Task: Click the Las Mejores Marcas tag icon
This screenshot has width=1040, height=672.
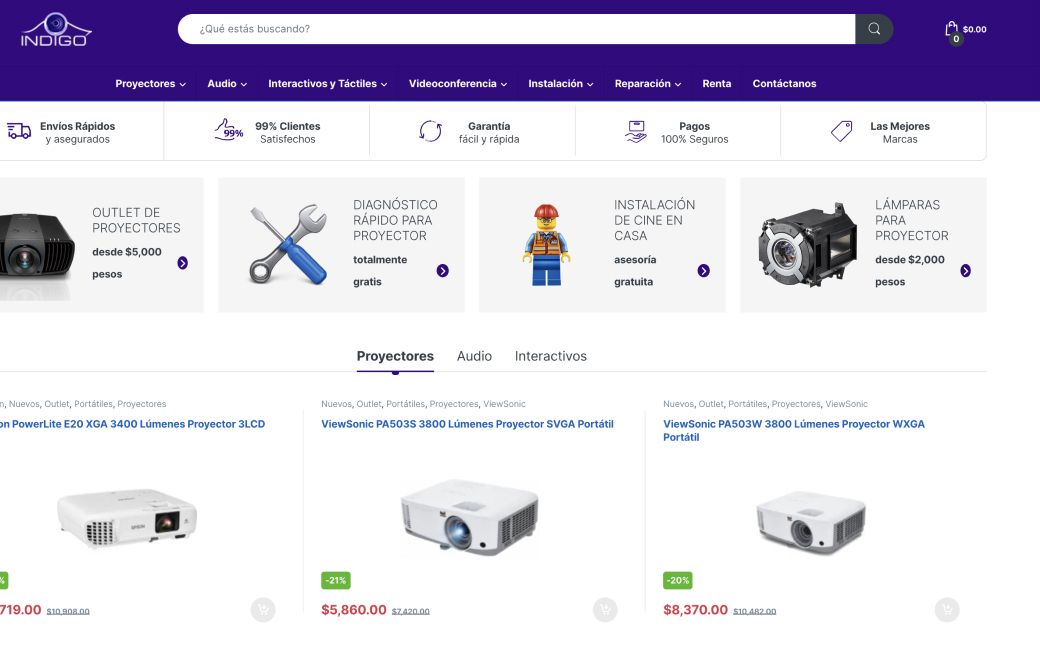Action: click(x=842, y=131)
